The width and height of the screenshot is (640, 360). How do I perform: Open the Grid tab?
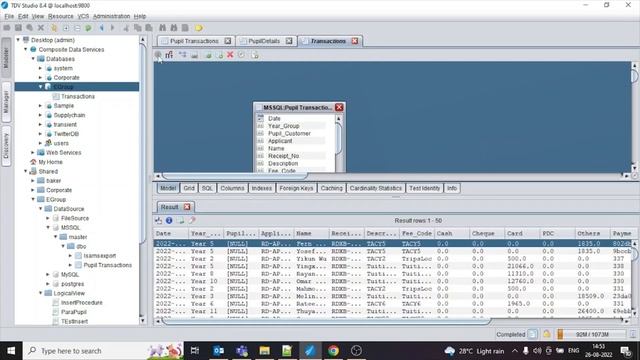(189, 188)
